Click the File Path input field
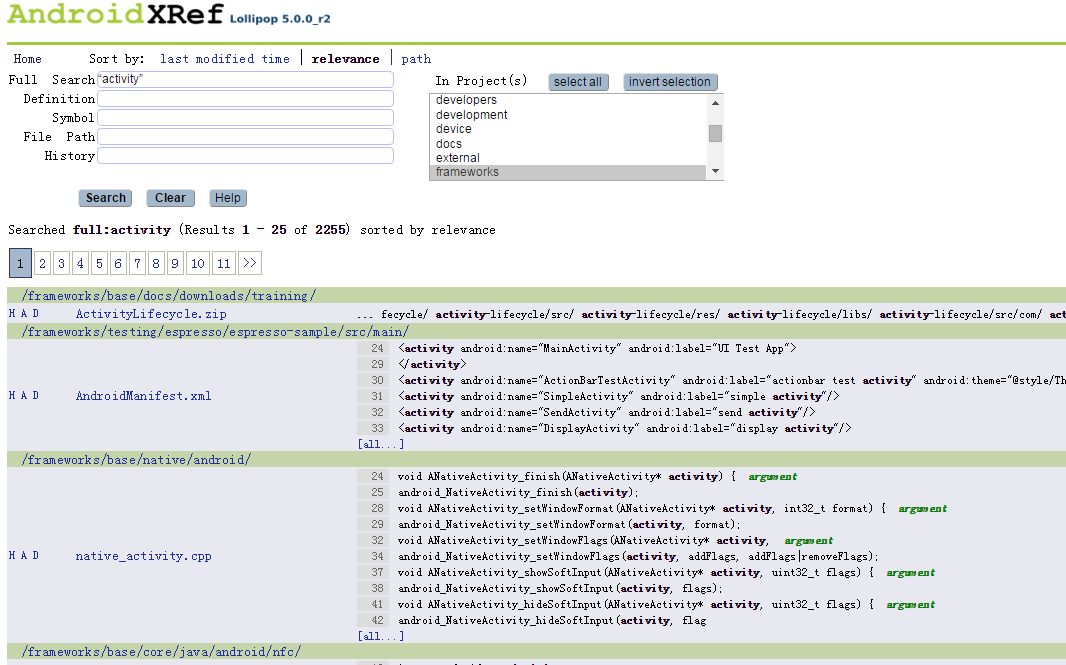The height and width of the screenshot is (665, 1066). click(245, 137)
